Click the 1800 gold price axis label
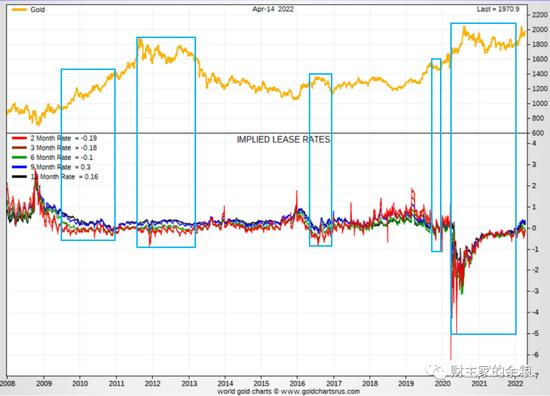This screenshot has width=550, height=396. (x=539, y=44)
